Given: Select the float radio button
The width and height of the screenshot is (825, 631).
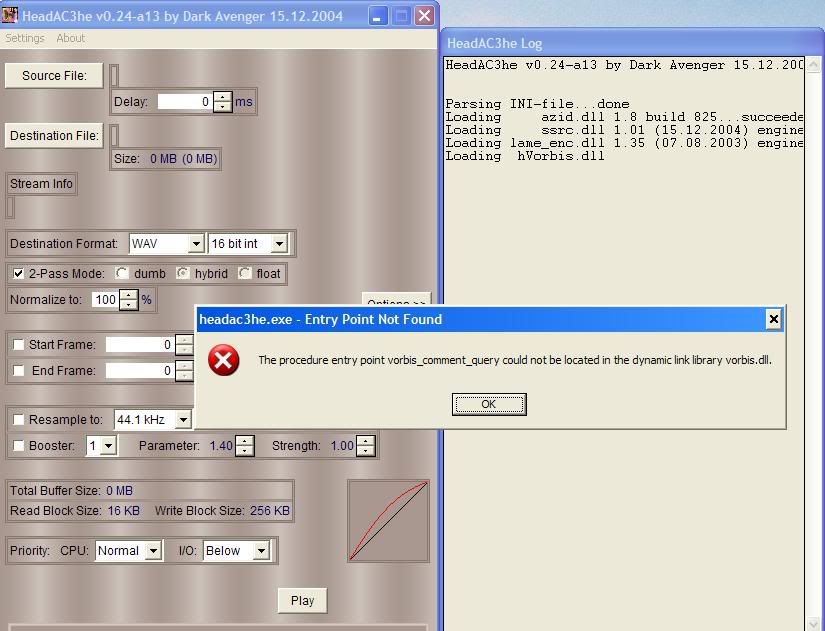Looking at the screenshot, I should click(x=245, y=273).
